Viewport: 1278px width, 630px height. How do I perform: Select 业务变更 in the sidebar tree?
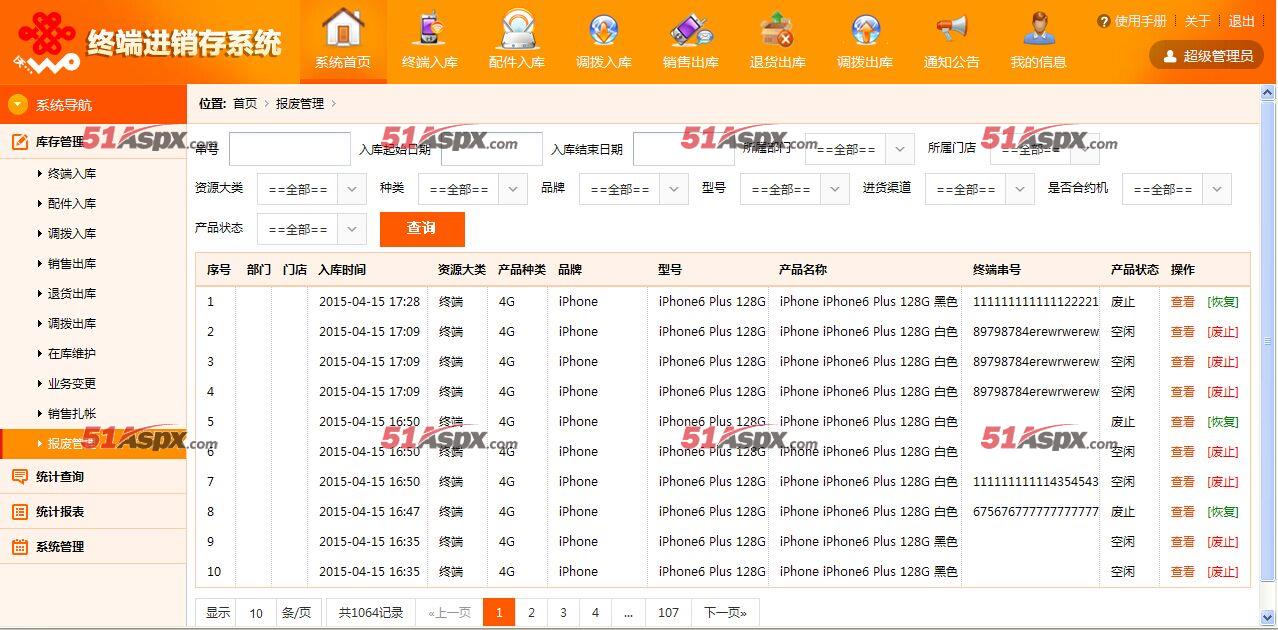click(72, 384)
